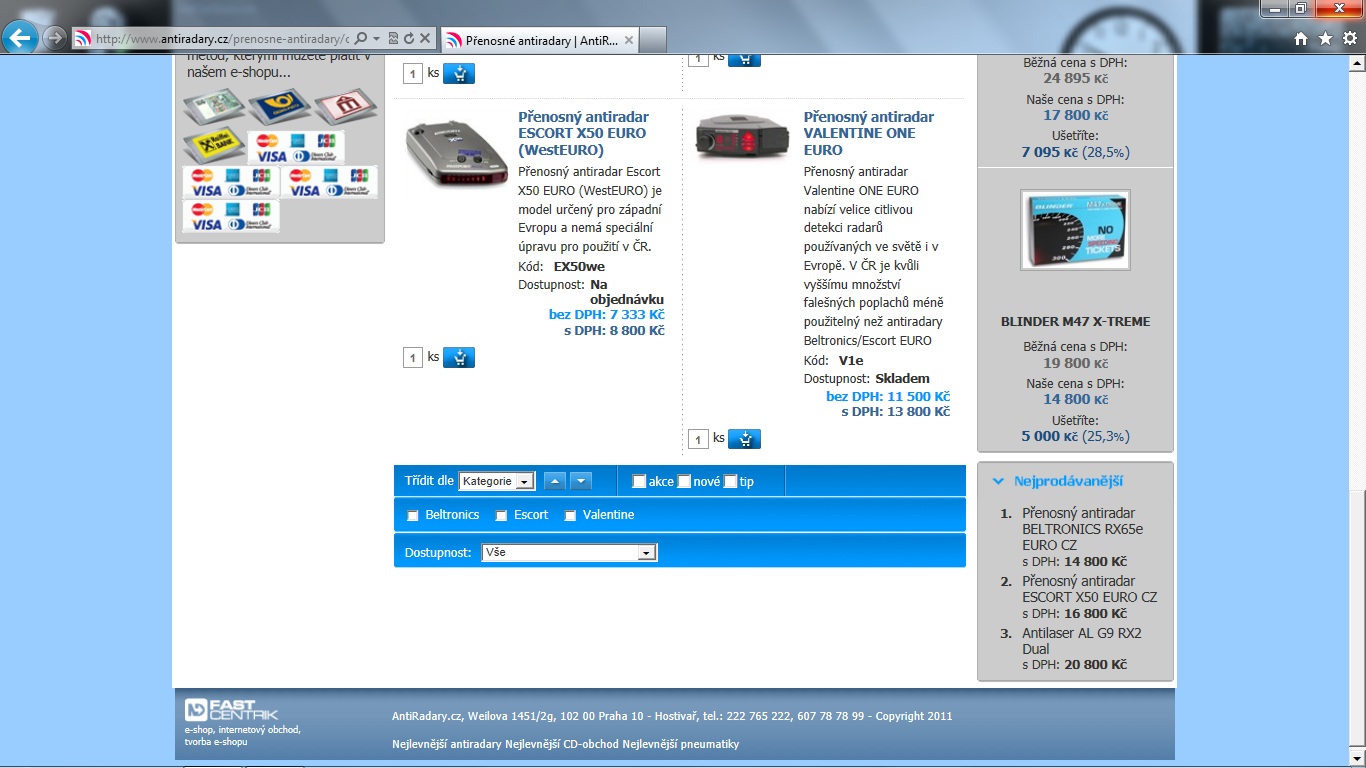Check the Valentine brand filter

pyautogui.click(x=571, y=516)
